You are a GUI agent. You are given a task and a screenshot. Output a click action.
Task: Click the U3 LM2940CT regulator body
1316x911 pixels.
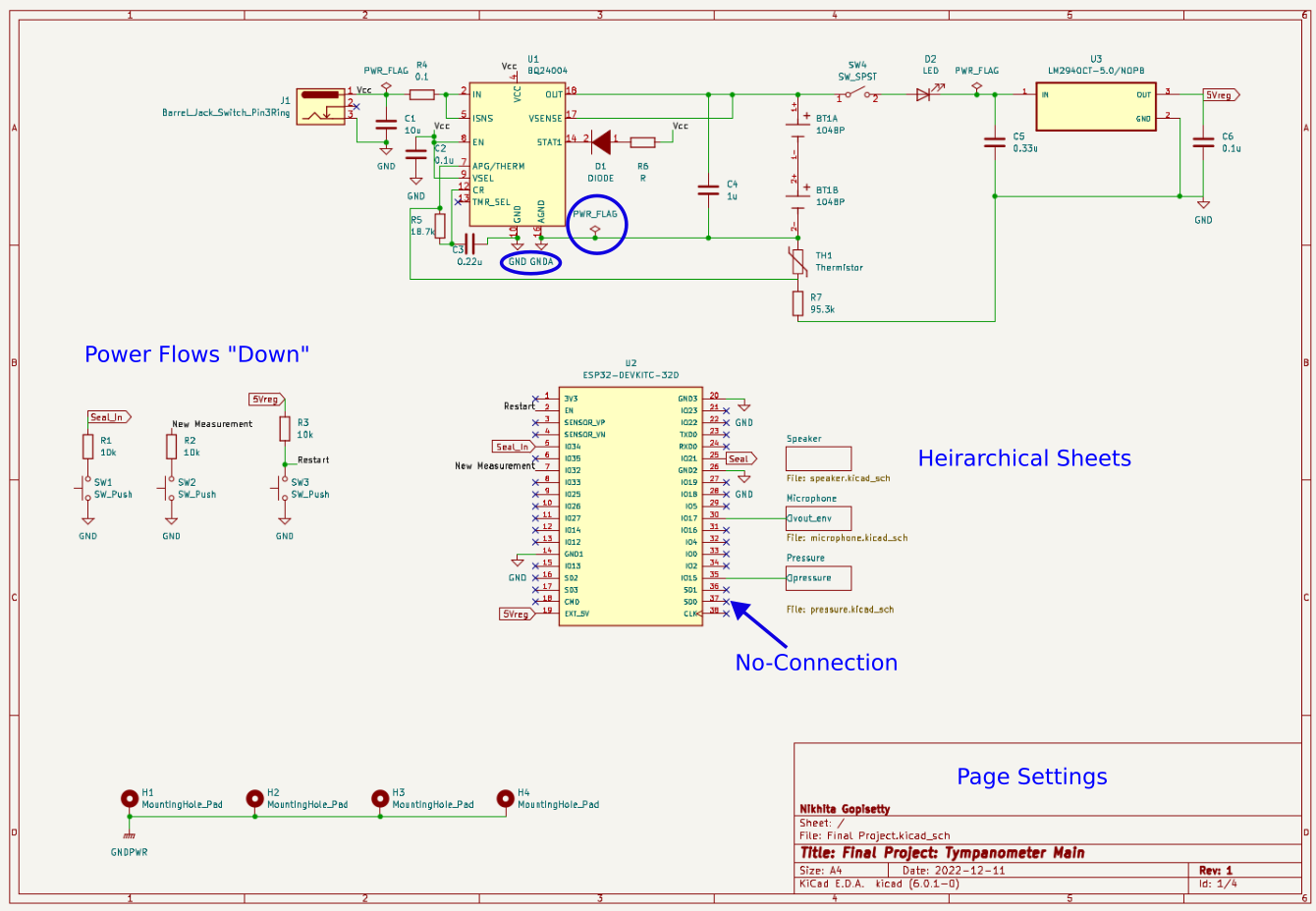tap(1095, 106)
